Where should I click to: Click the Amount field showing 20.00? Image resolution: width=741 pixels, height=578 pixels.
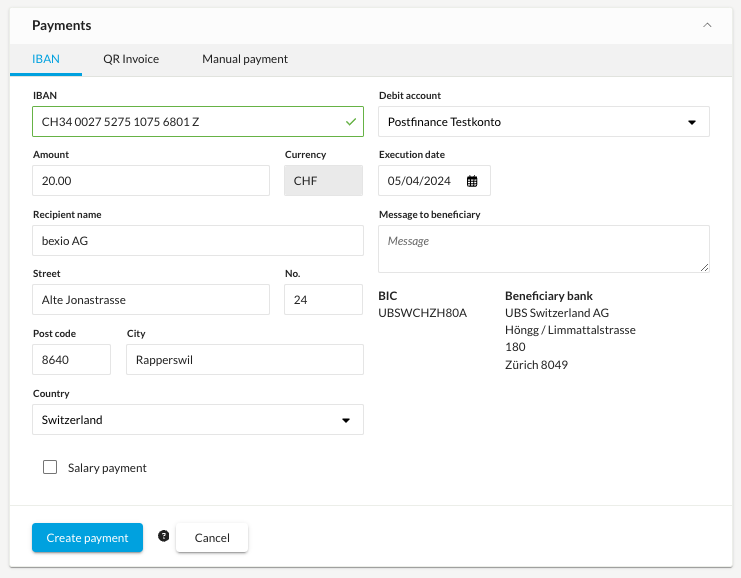151,181
